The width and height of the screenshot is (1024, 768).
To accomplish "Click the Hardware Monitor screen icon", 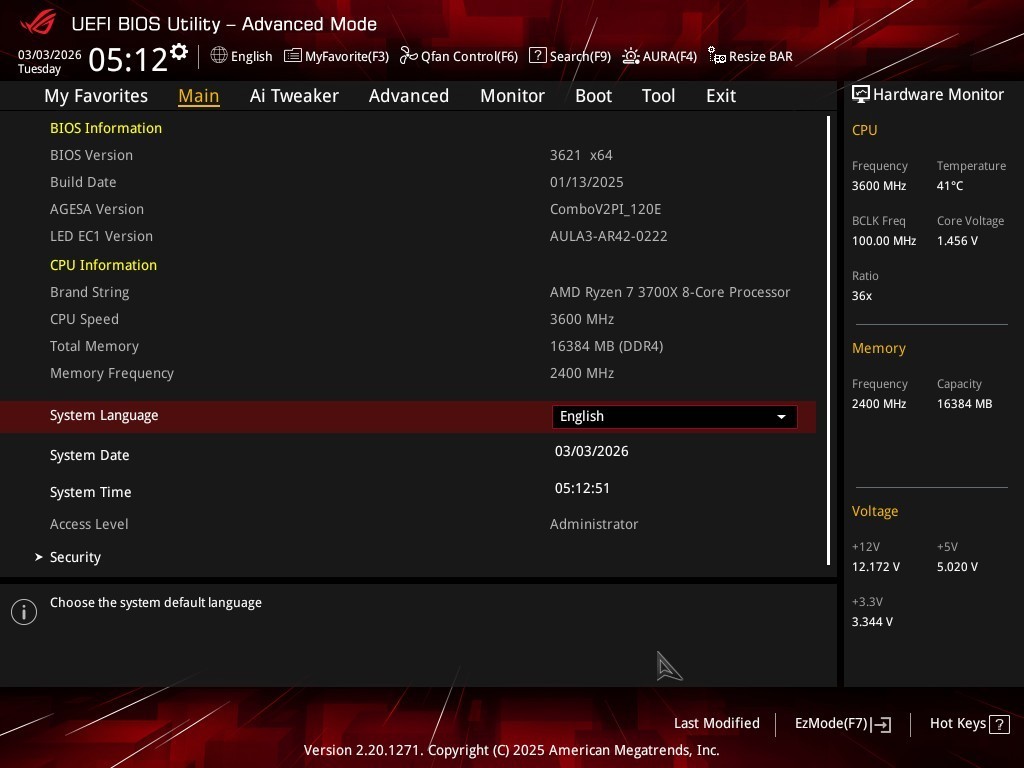I will tap(861, 94).
